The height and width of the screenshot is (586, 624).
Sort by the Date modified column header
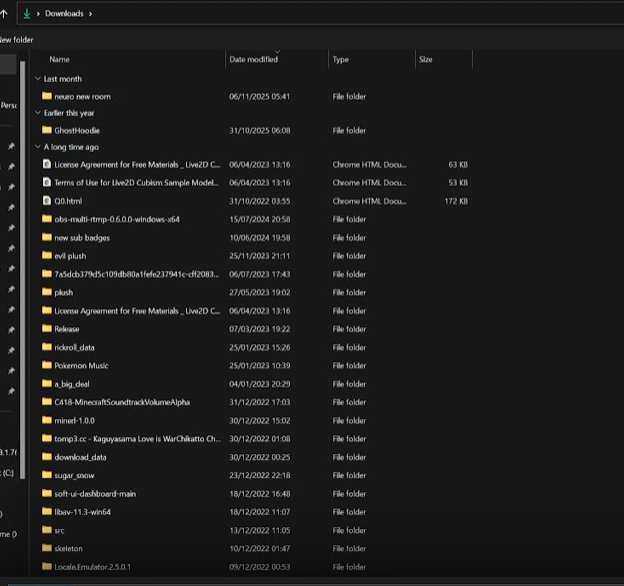click(253, 60)
